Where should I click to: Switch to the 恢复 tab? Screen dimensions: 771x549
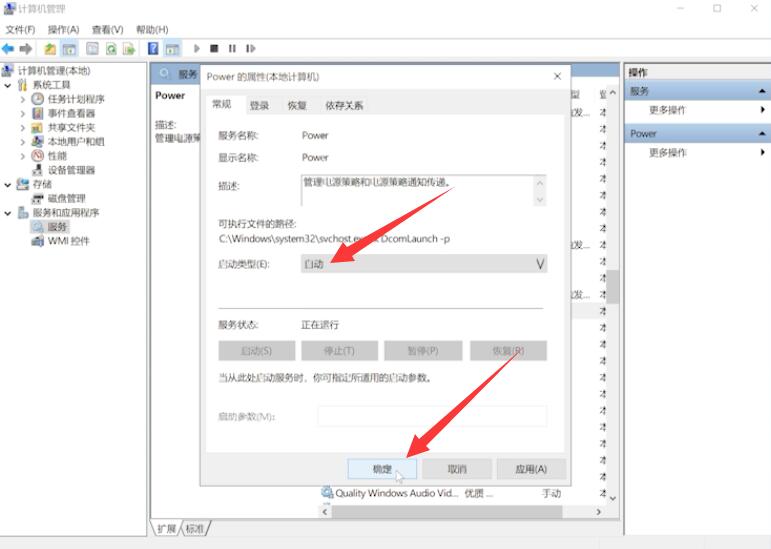click(297, 106)
